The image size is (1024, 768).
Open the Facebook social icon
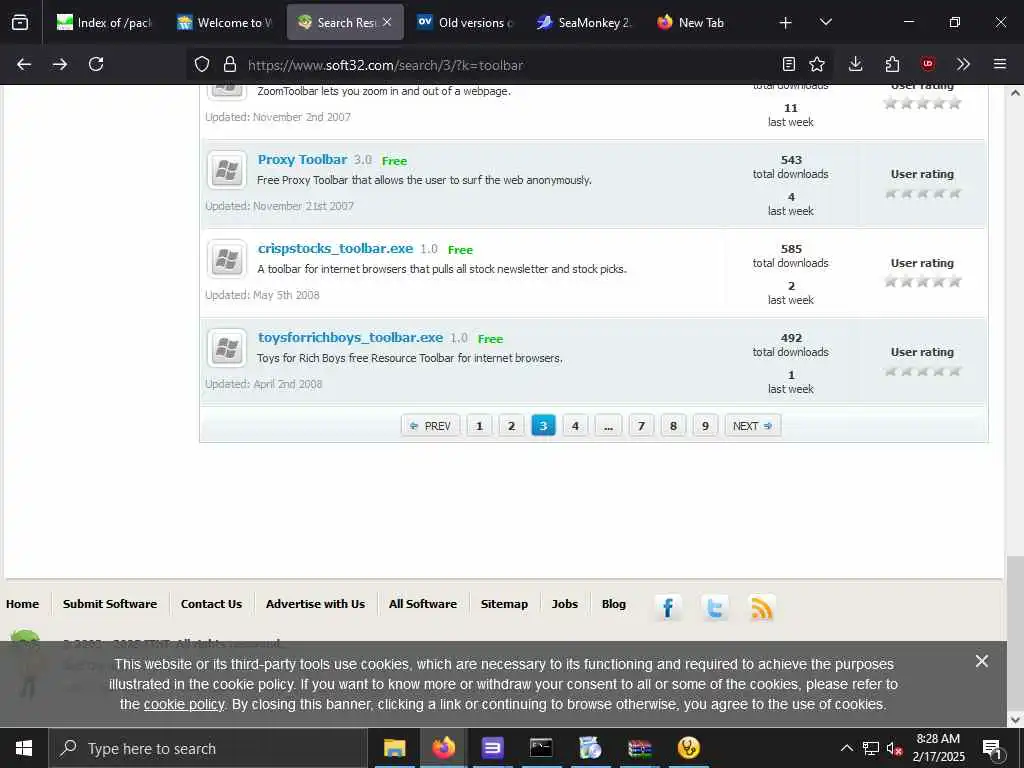pos(668,608)
